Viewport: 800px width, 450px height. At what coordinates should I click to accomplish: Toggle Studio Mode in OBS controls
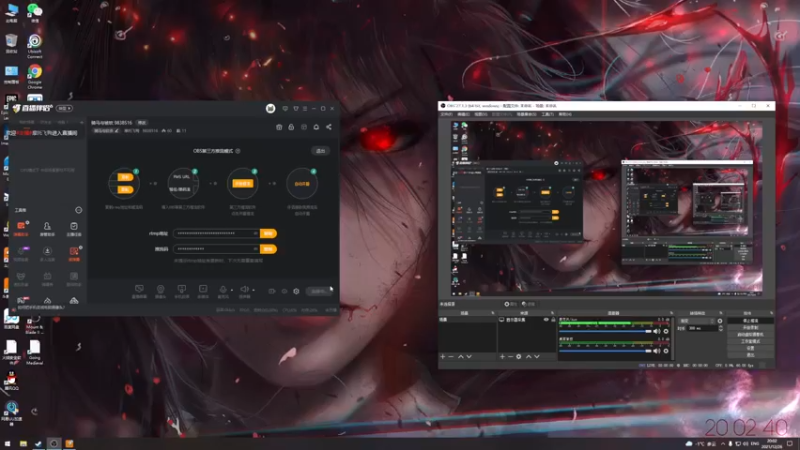tap(750, 341)
